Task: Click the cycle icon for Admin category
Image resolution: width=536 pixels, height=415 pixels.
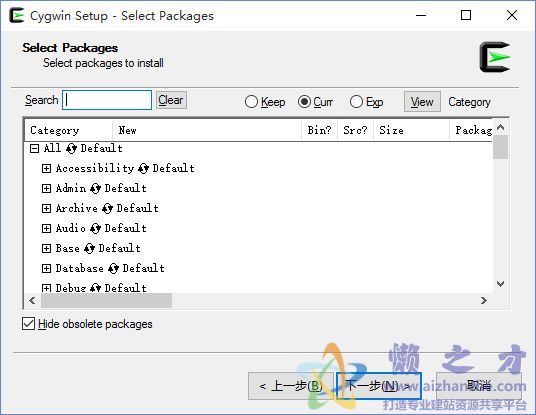Action: [95, 188]
